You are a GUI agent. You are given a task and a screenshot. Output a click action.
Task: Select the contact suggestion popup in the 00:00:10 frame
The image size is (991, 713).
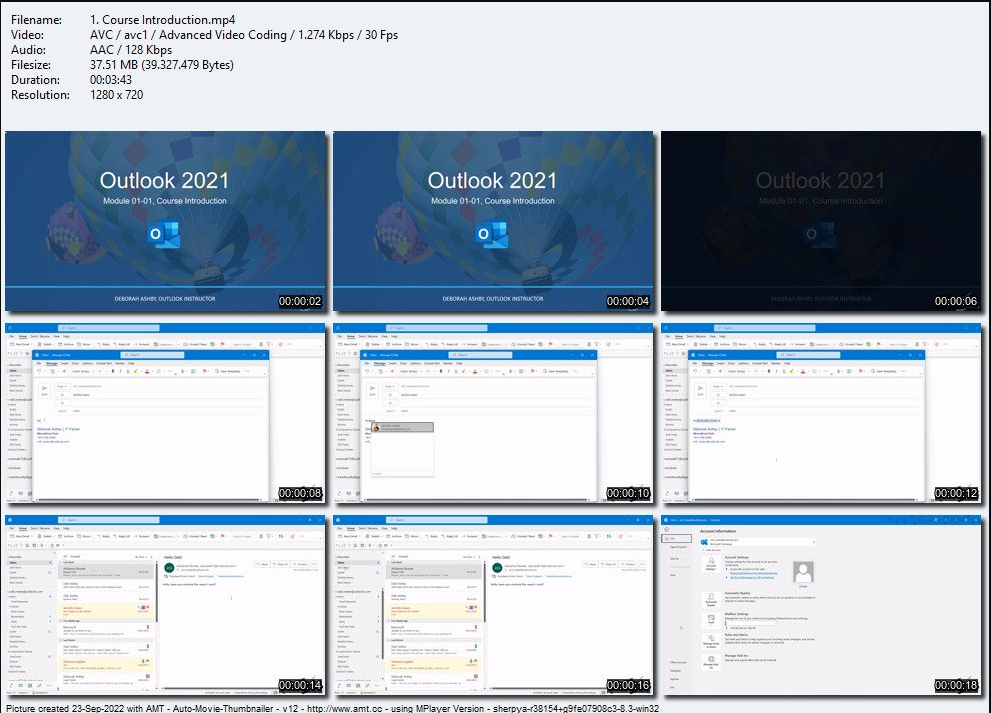pyautogui.click(x=402, y=449)
